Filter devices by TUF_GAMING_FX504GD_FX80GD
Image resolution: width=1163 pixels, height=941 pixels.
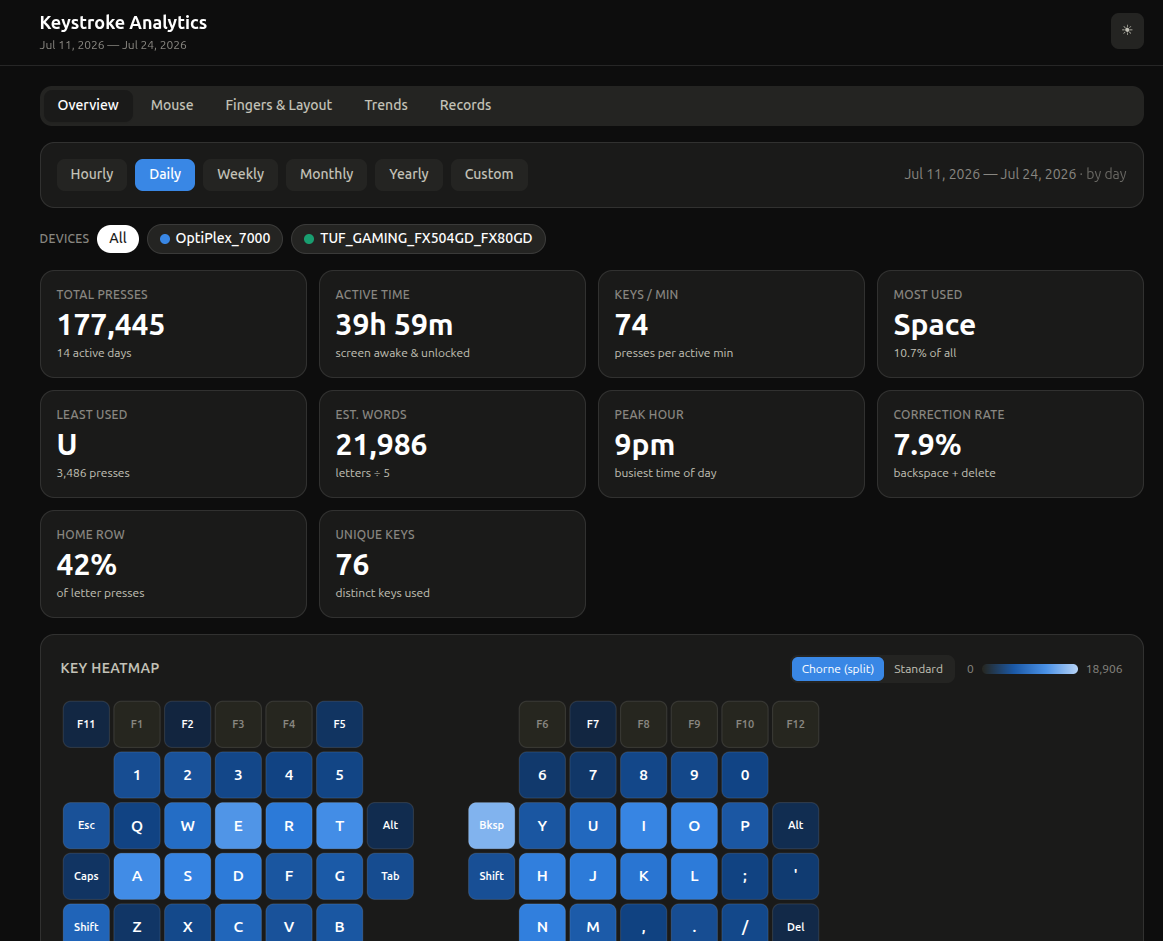tap(418, 239)
